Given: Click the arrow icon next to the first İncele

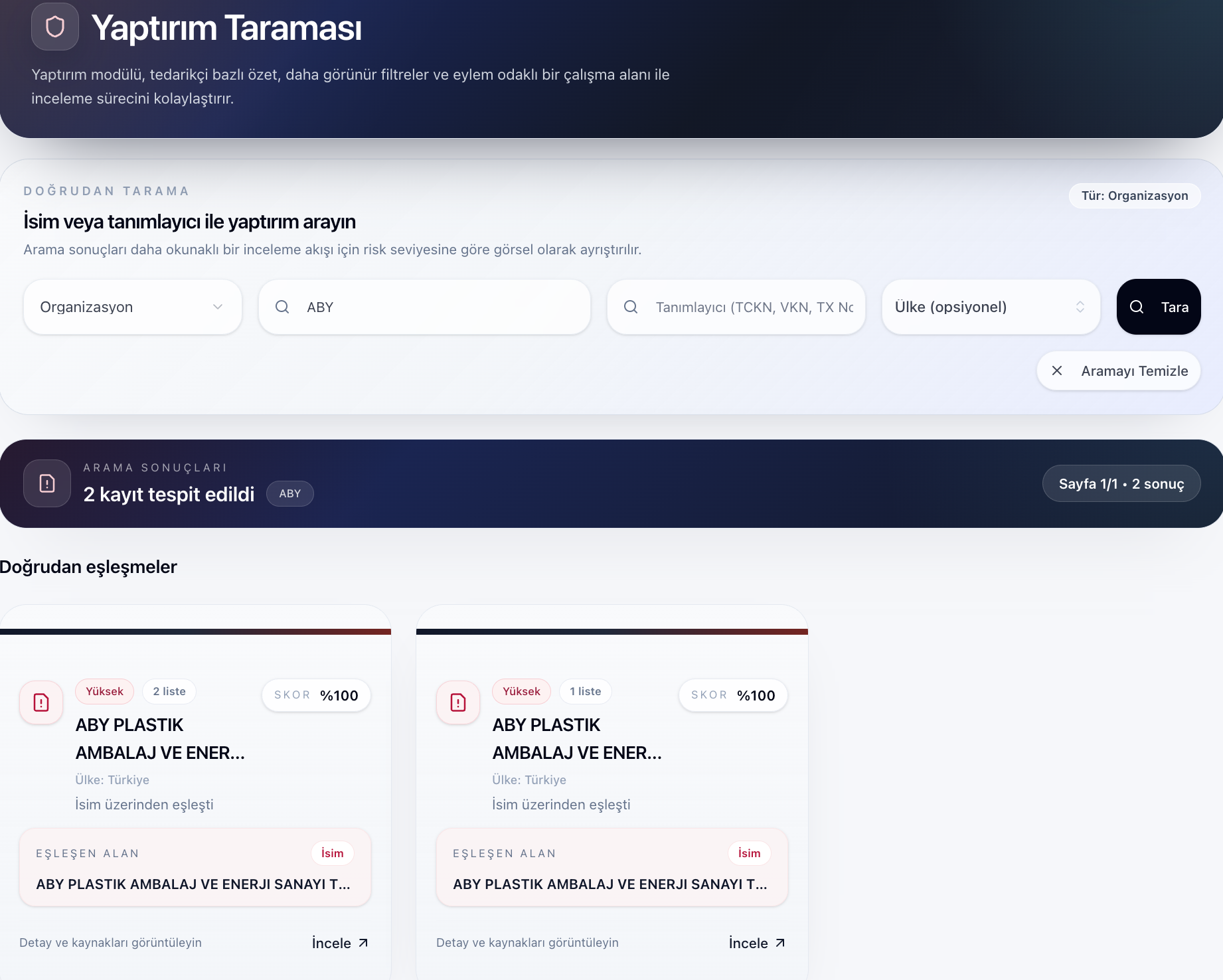Looking at the screenshot, I should (x=363, y=943).
